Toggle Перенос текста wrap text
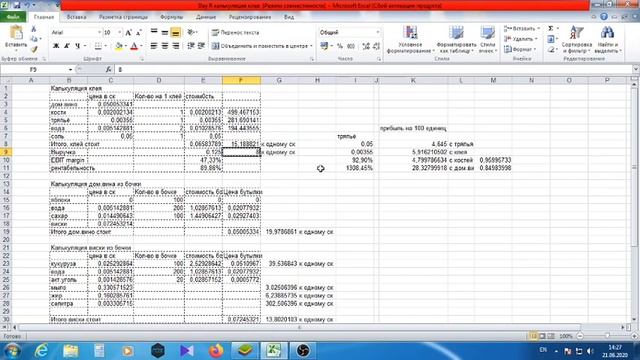Screen dimensions: 640x360 236,32
